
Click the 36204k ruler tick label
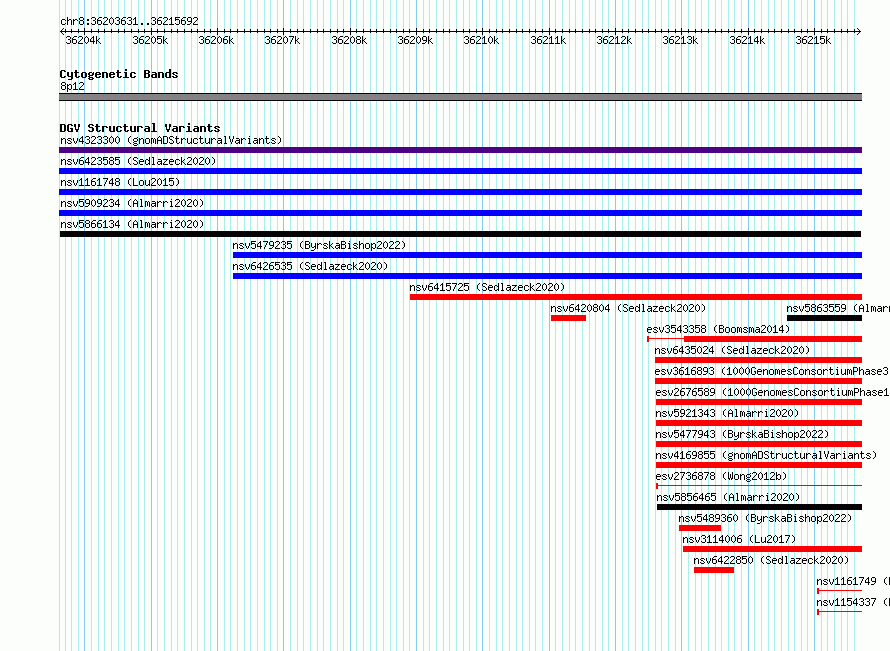pyautogui.click(x=83, y=40)
